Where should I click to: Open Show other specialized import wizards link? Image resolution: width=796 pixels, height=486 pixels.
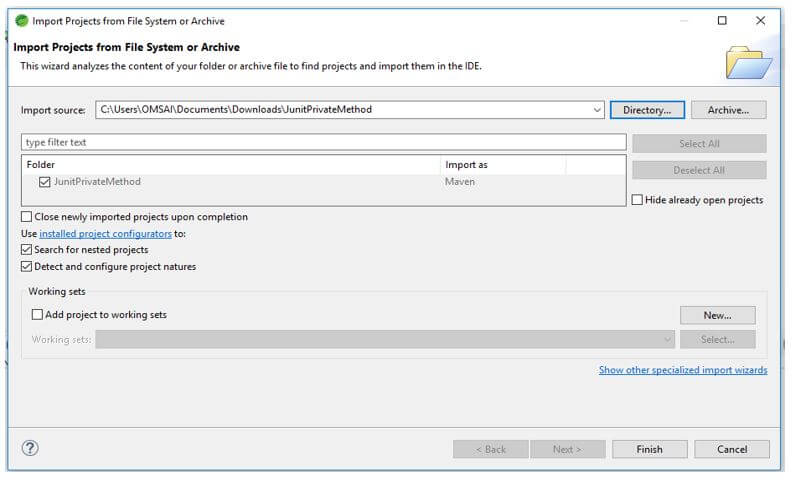tap(683, 370)
